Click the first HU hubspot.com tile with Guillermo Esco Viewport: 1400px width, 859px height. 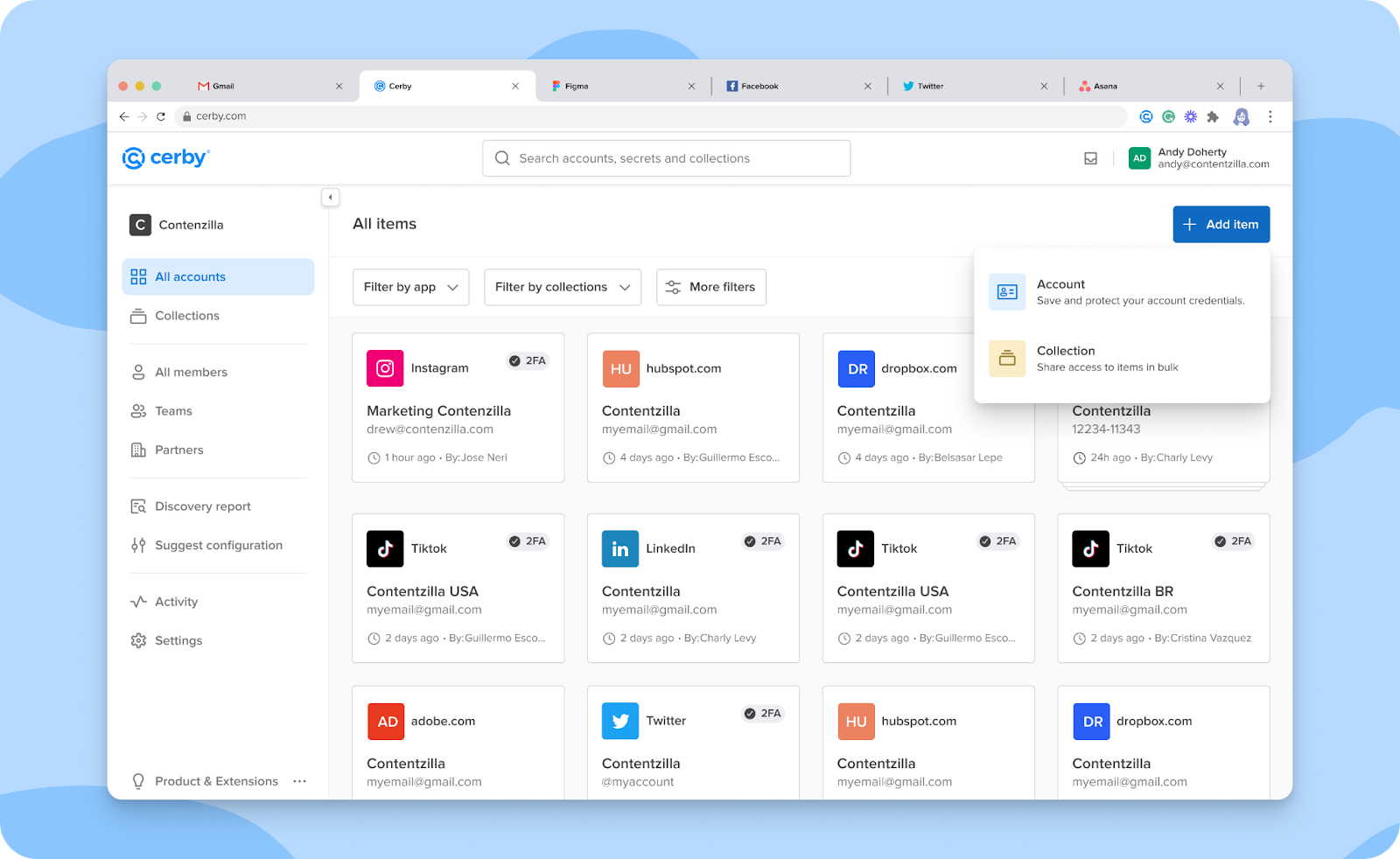pyautogui.click(x=620, y=368)
